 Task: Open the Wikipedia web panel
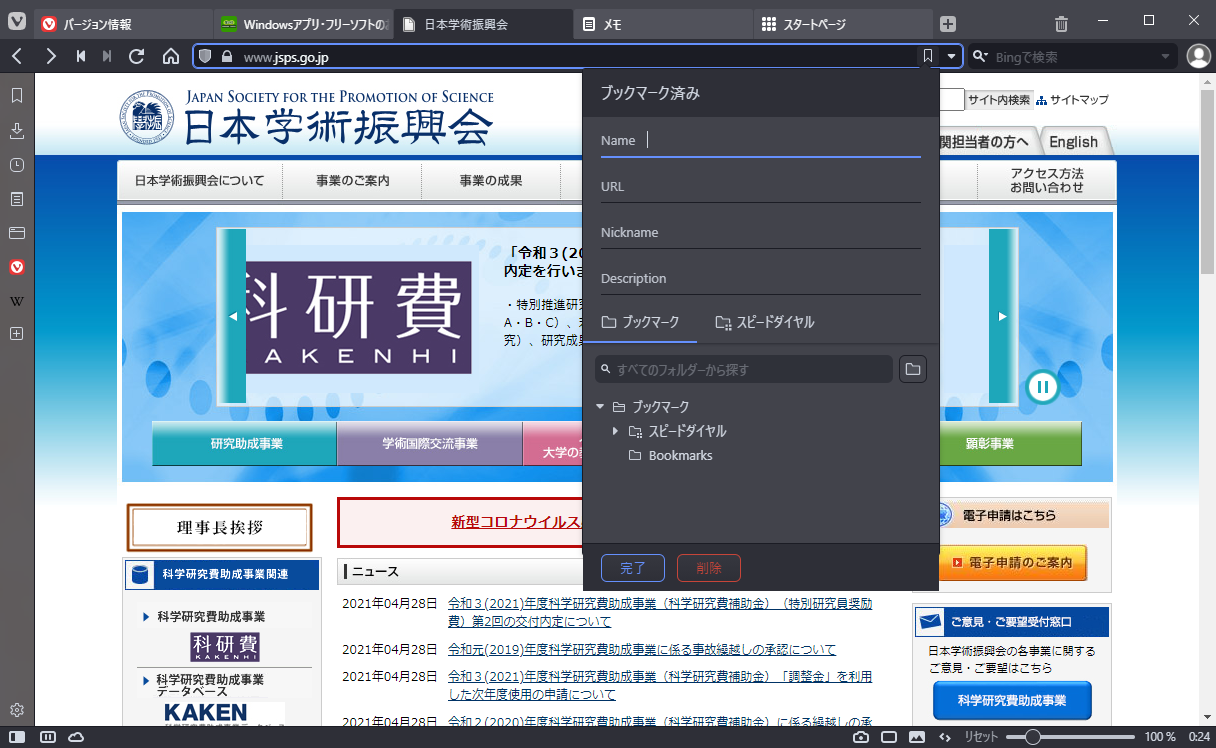[16, 299]
